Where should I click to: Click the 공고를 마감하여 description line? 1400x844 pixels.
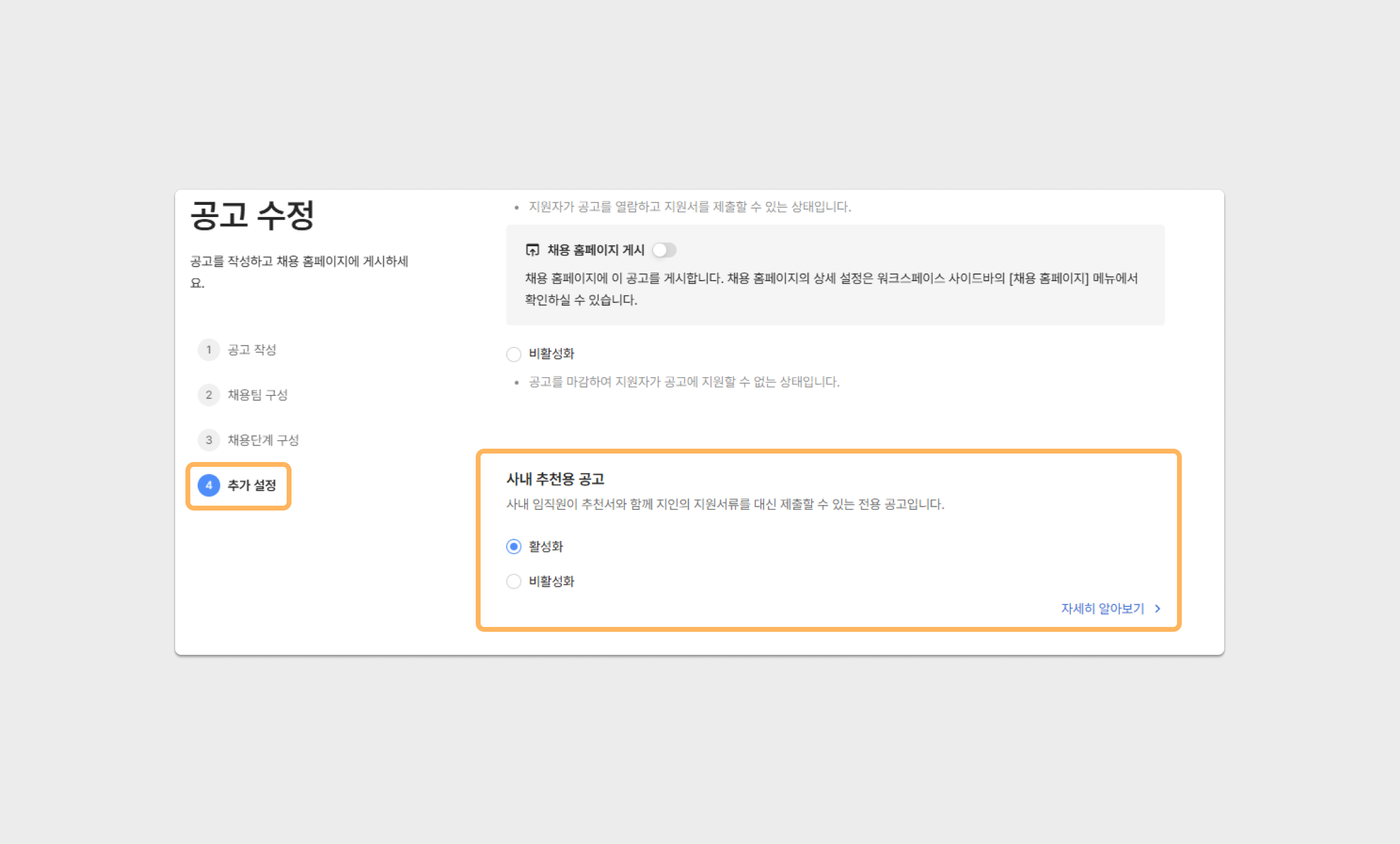click(x=684, y=382)
